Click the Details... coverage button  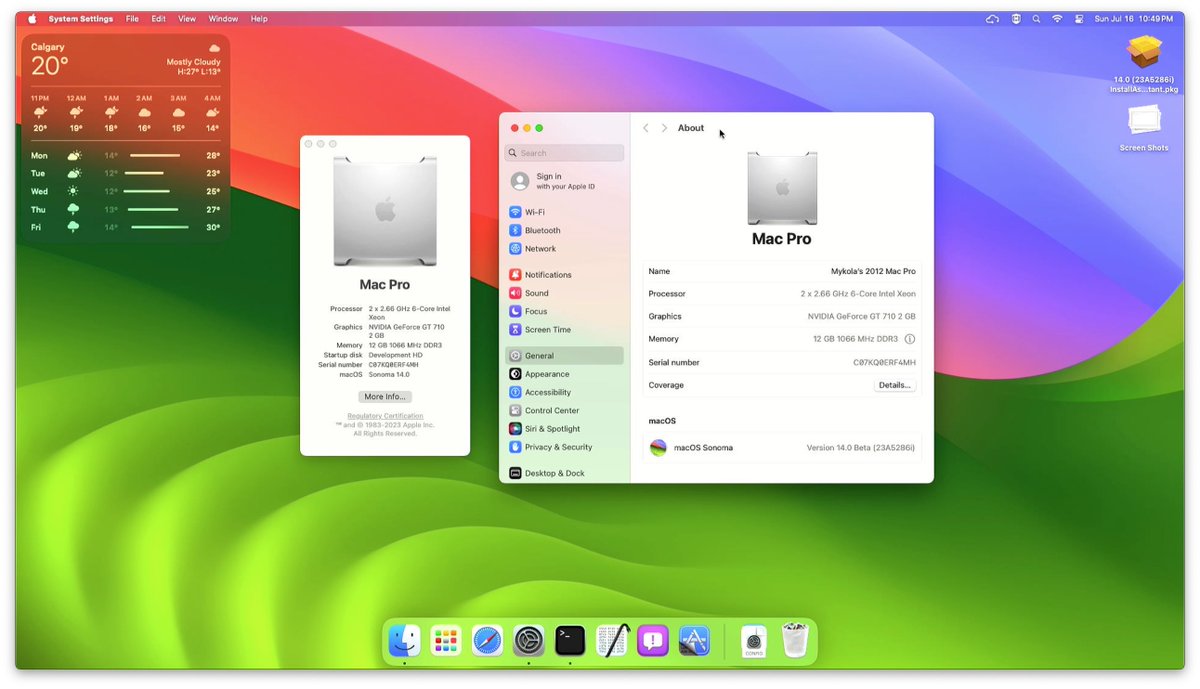(x=895, y=385)
